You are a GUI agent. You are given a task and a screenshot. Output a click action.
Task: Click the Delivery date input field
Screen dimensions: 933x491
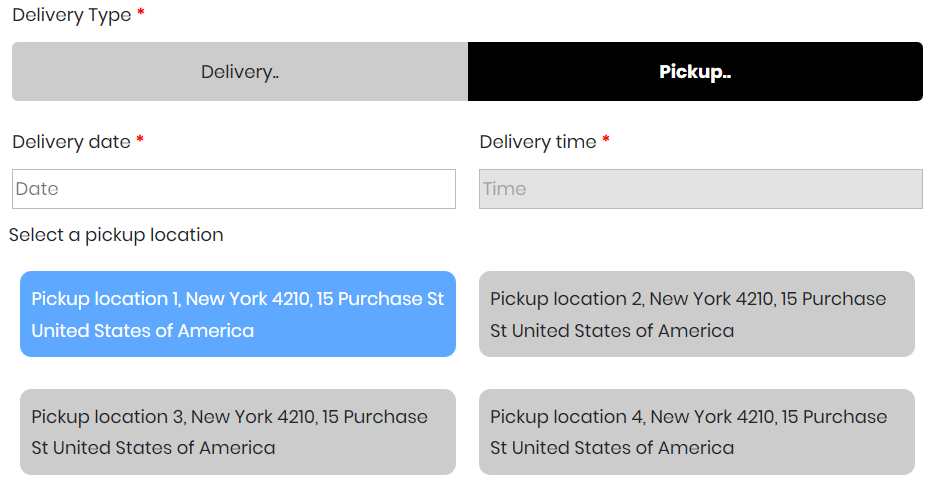tap(234, 189)
